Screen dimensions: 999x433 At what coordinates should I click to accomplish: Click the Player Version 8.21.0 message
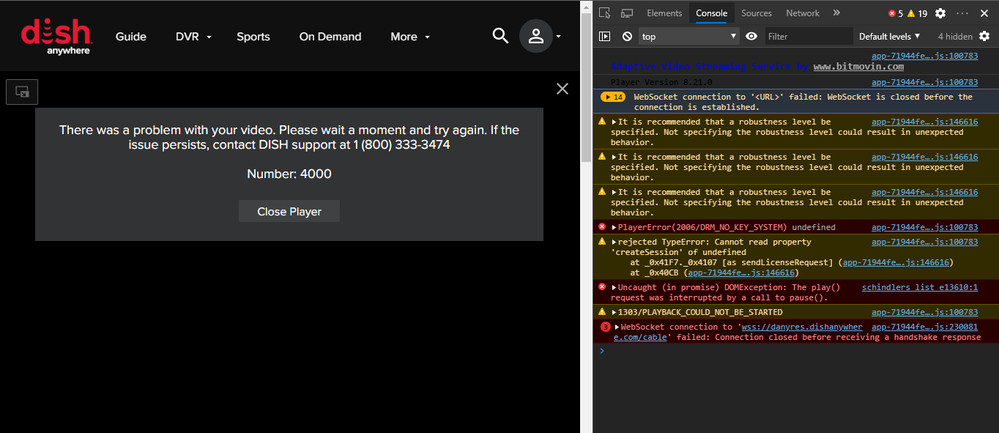(x=661, y=82)
